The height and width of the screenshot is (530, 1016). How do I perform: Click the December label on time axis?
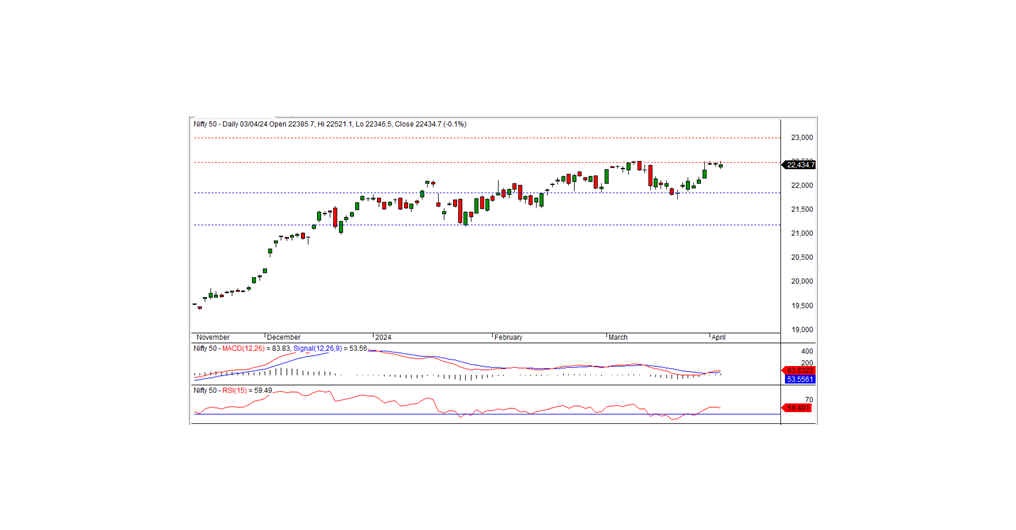(x=284, y=338)
